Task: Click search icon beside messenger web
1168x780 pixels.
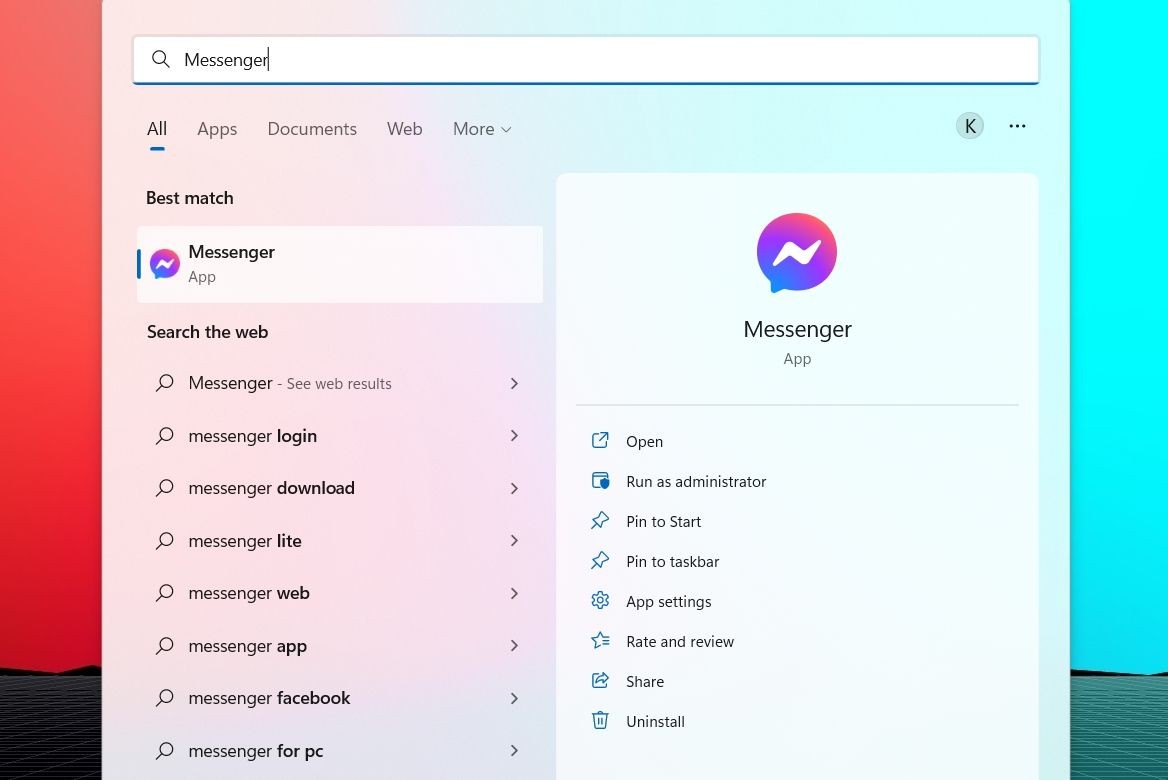Action: [x=165, y=593]
